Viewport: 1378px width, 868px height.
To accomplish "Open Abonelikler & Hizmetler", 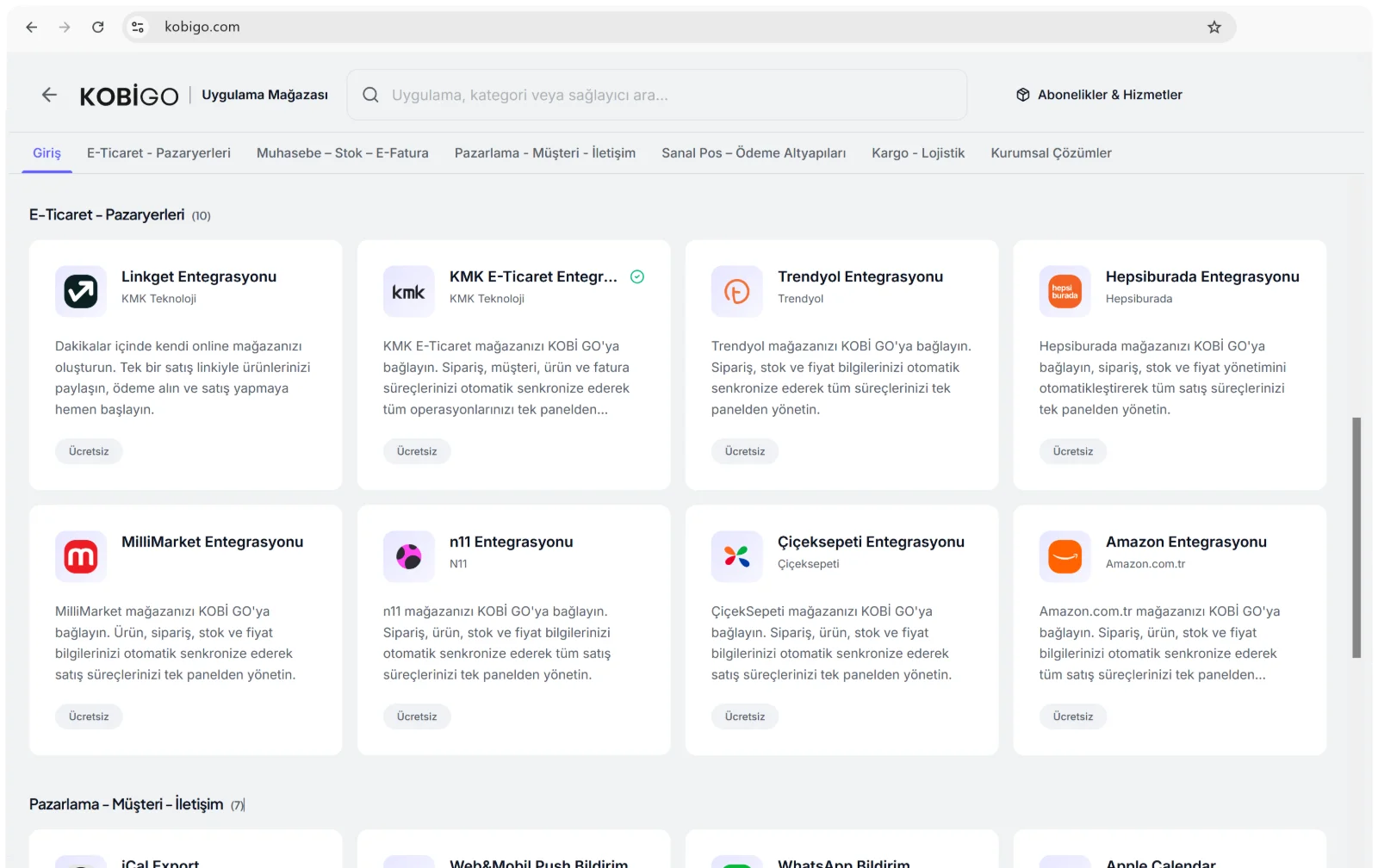I will [1099, 95].
